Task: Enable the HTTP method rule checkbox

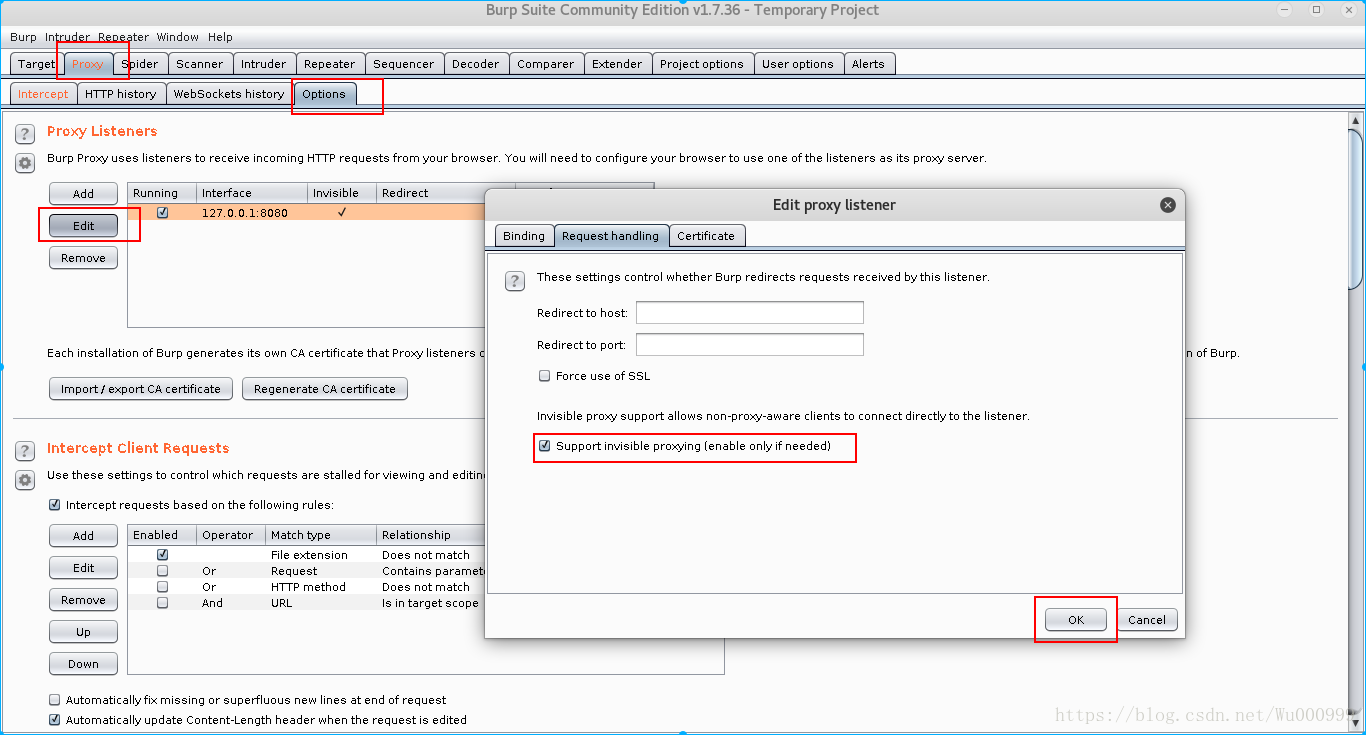Action: coord(162,587)
